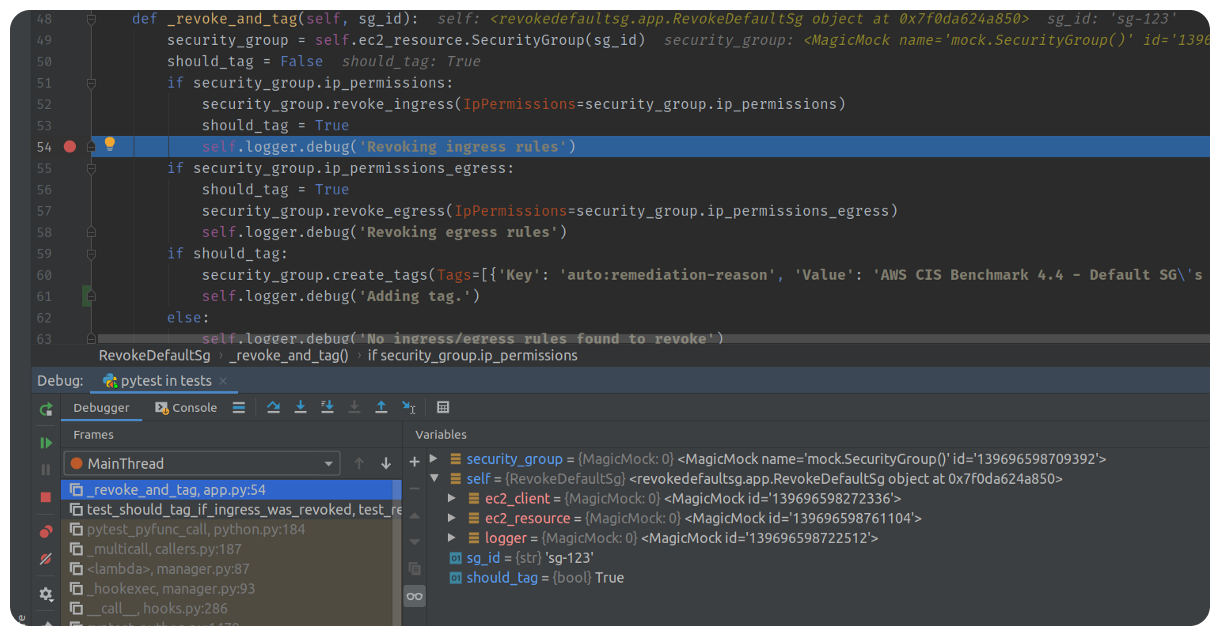Open the View Breakpoints dialog icon

pyautogui.click(x=46, y=531)
